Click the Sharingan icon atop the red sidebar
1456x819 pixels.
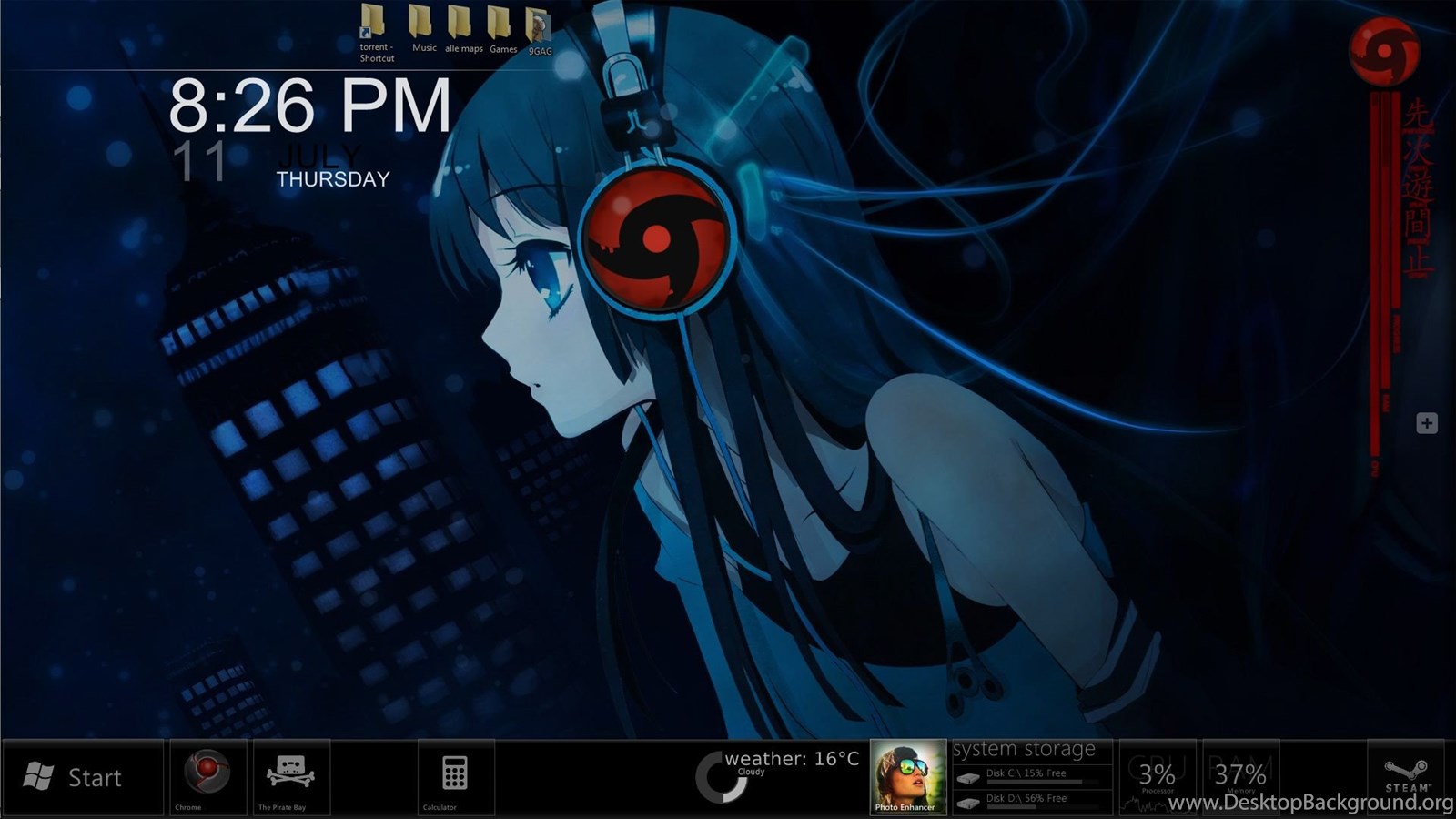tap(1384, 52)
